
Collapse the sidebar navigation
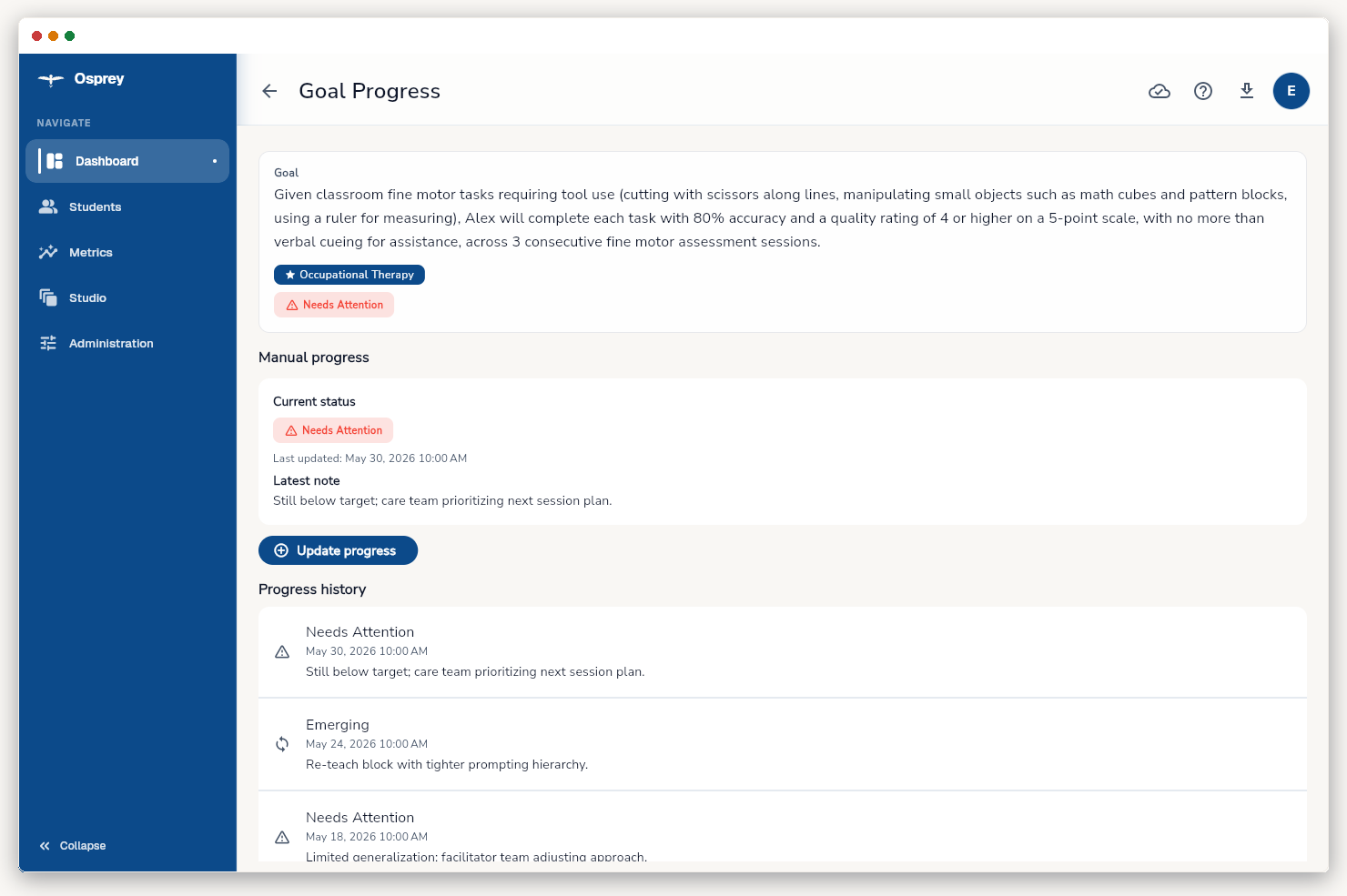click(73, 846)
